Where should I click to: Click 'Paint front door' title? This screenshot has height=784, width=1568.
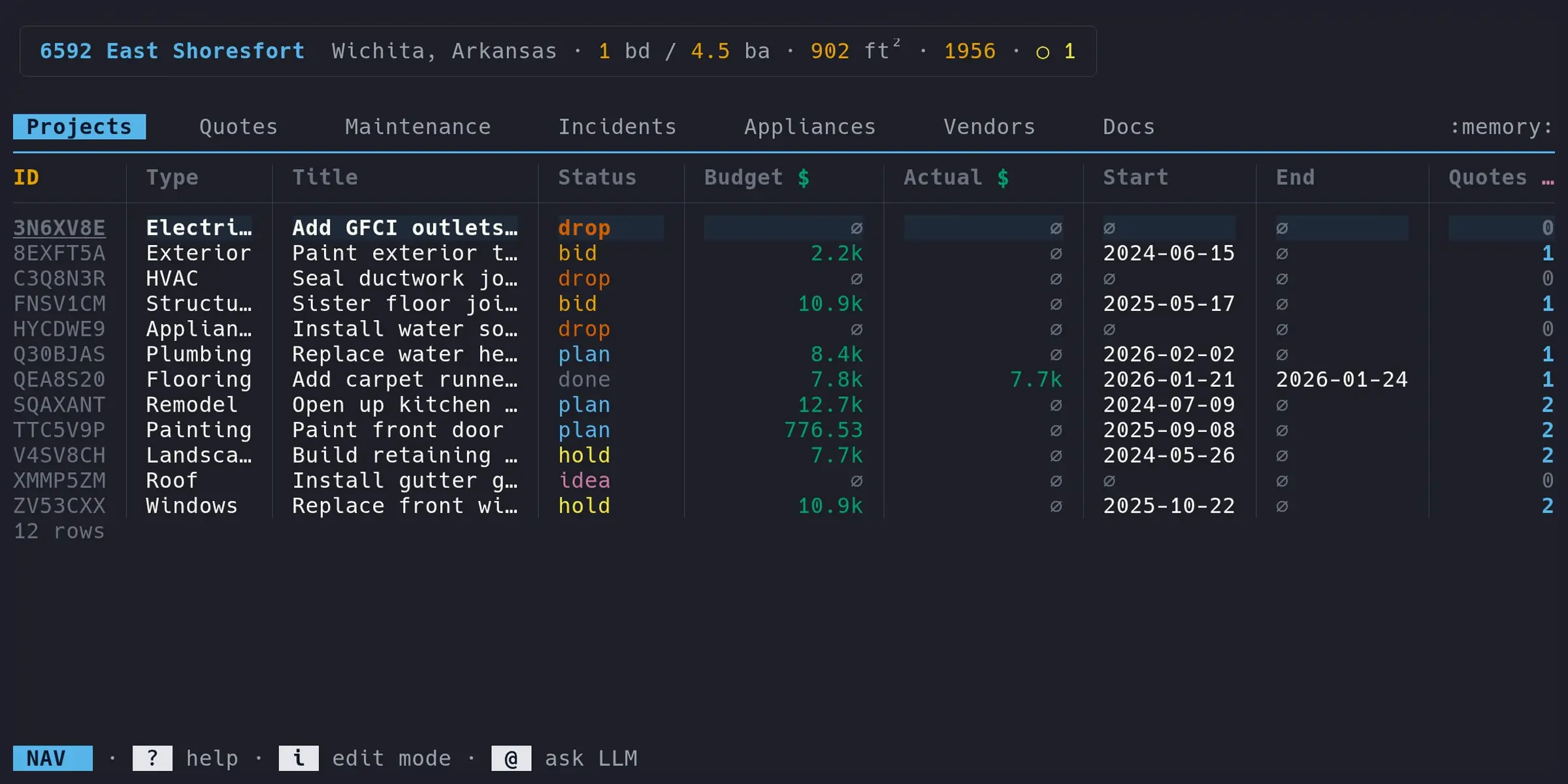tap(398, 431)
